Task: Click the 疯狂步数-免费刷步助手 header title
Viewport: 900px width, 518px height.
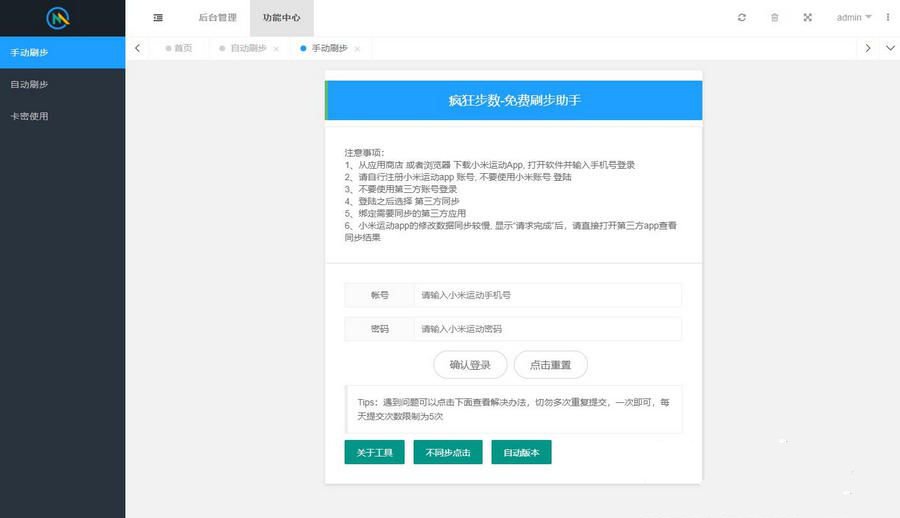Action: (x=514, y=100)
